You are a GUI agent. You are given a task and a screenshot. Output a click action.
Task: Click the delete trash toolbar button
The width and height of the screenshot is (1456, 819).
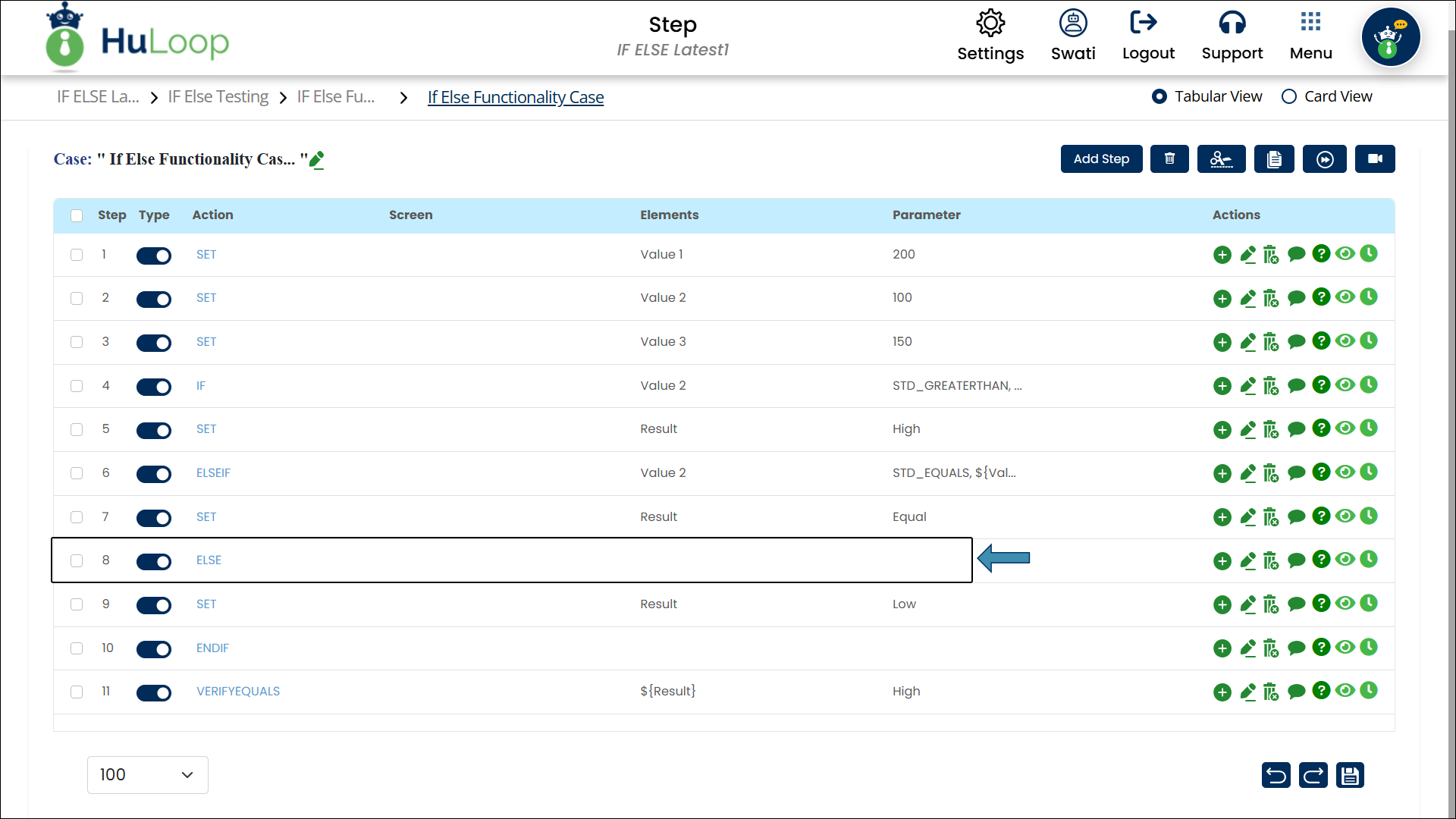pos(1169,158)
